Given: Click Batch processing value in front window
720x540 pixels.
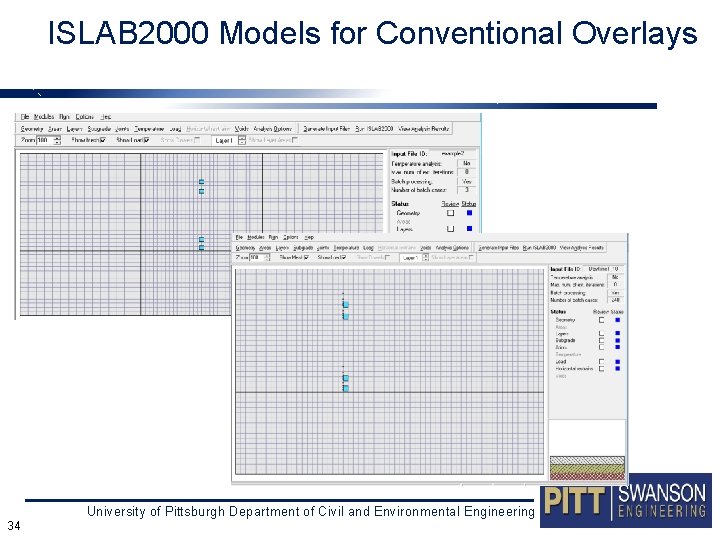Looking at the screenshot, I should tap(615, 292).
